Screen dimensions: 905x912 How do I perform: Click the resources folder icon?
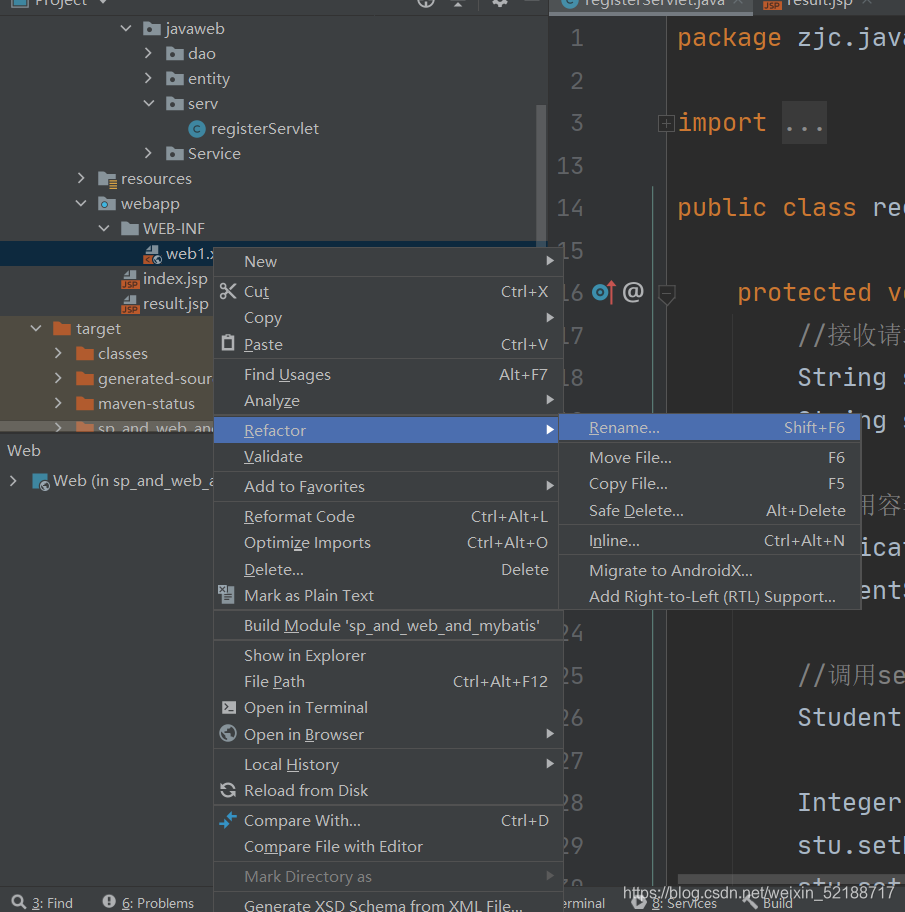[108, 179]
